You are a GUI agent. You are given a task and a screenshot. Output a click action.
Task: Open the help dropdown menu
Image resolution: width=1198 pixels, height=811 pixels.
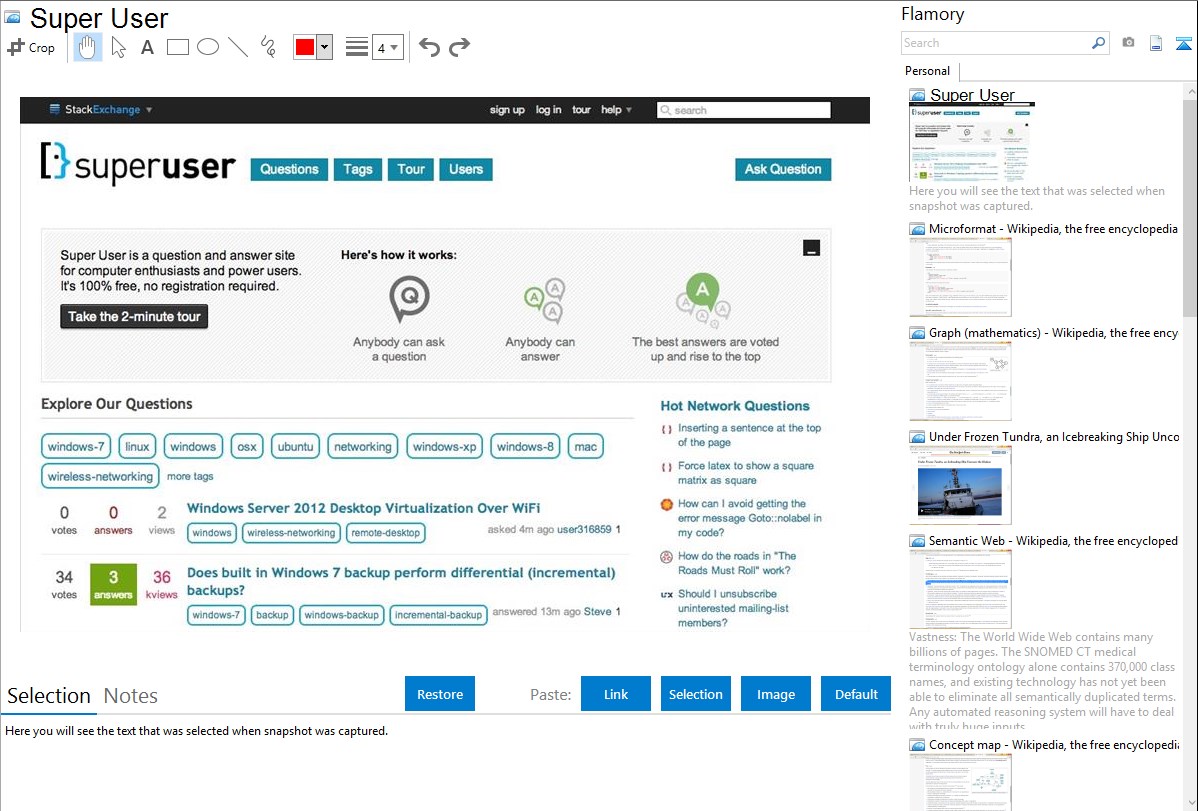pyautogui.click(x=616, y=110)
